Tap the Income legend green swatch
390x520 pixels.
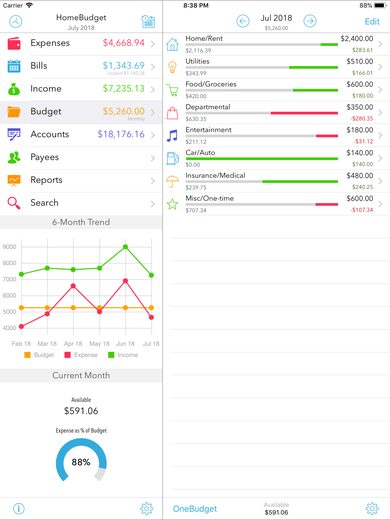111,355
